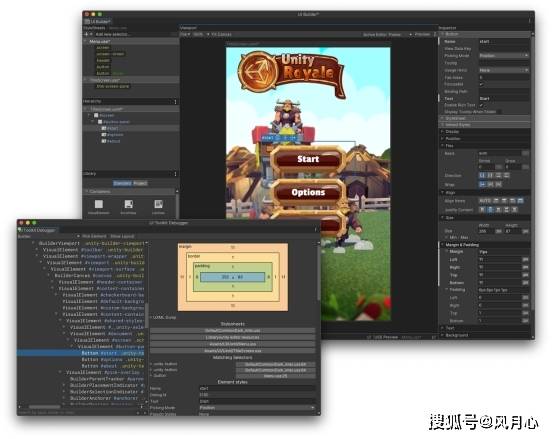The image size is (553, 439).
Task: Select the VisualElement icon in Library
Action: click(x=99, y=204)
